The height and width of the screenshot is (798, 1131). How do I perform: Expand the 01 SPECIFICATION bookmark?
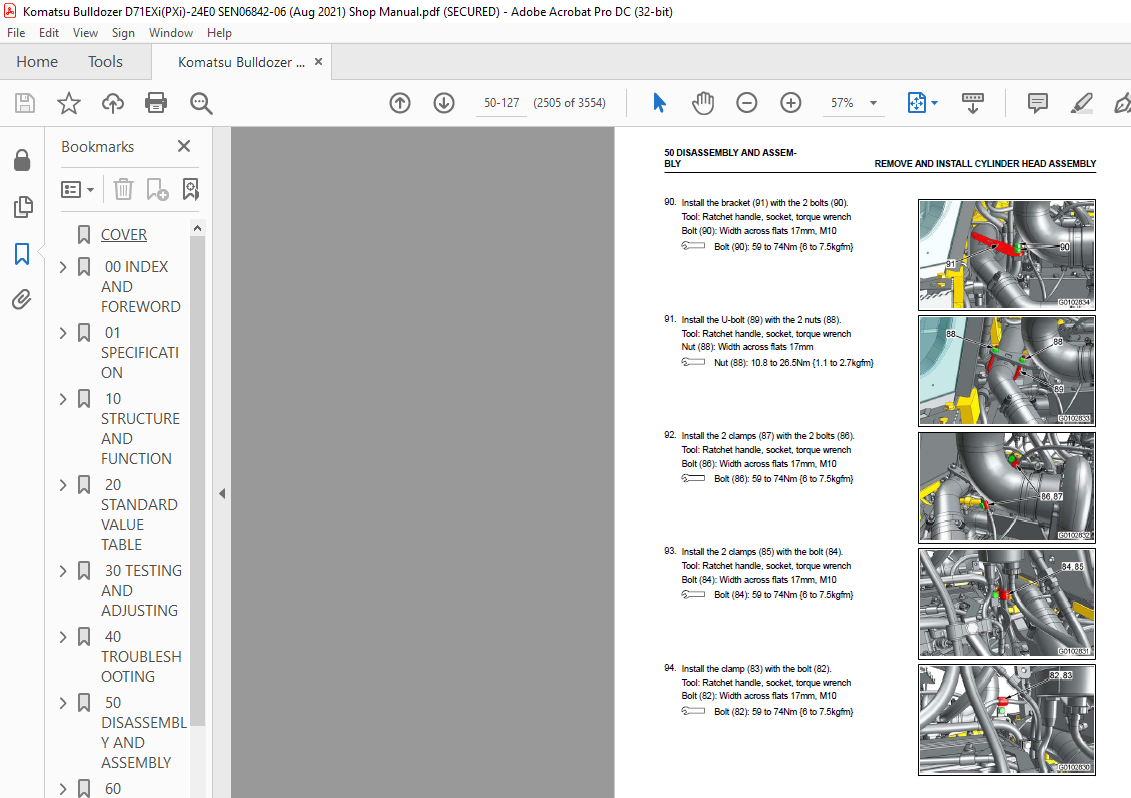63,333
